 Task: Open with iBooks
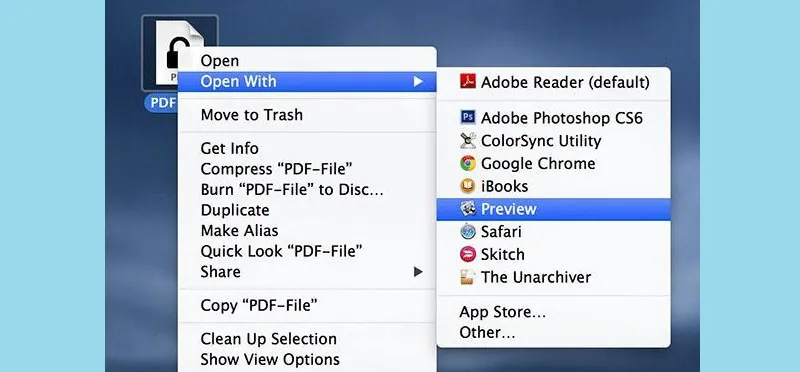554,186
